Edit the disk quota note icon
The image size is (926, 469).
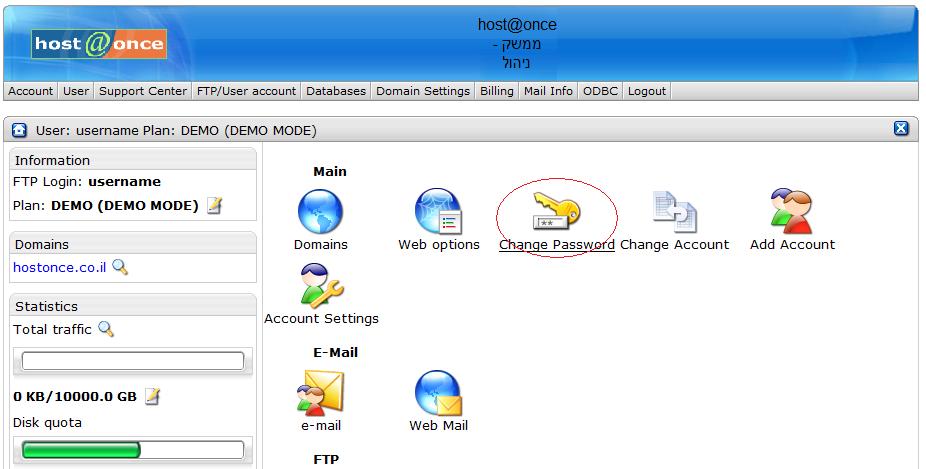click(x=152, y=396)
